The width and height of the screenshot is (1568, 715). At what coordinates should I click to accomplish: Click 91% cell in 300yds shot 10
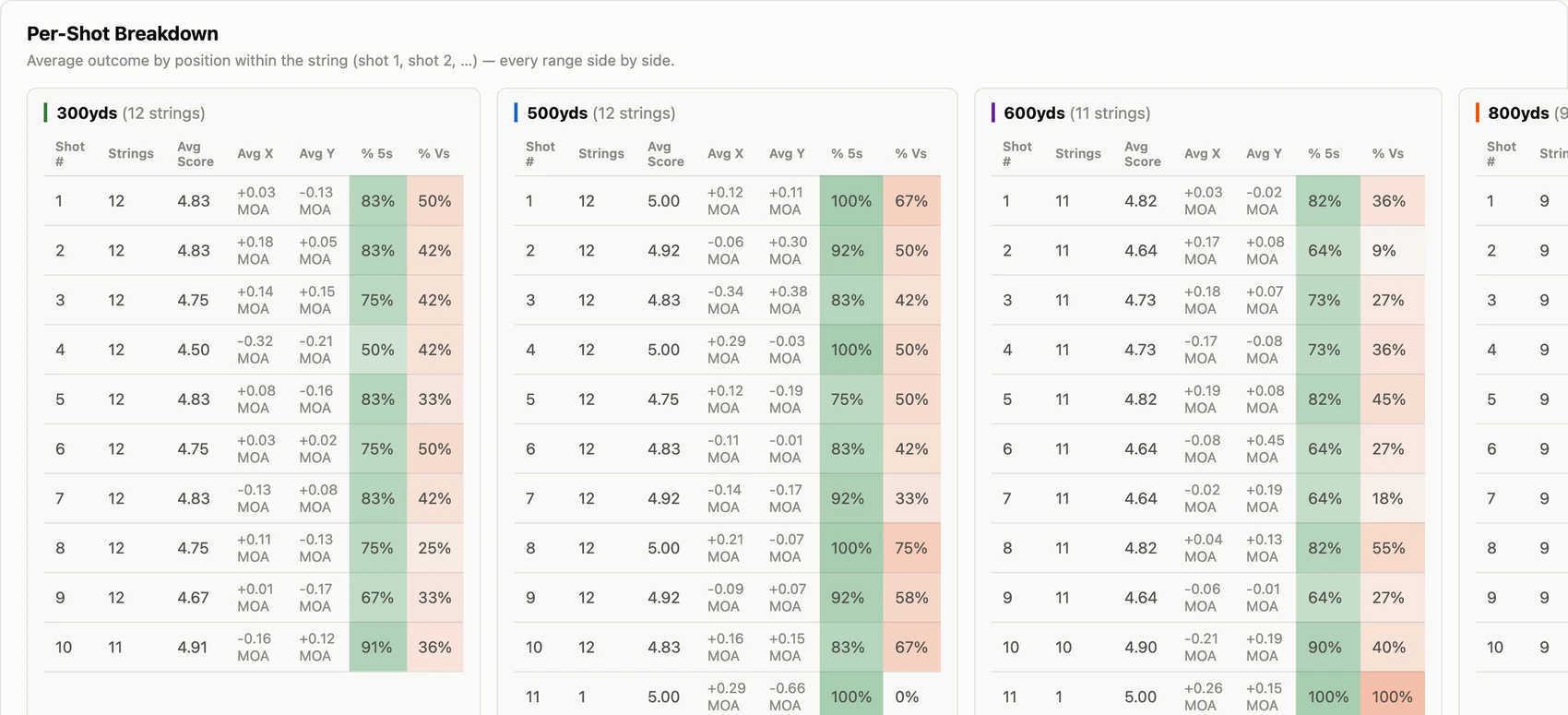tap(378, 648)
